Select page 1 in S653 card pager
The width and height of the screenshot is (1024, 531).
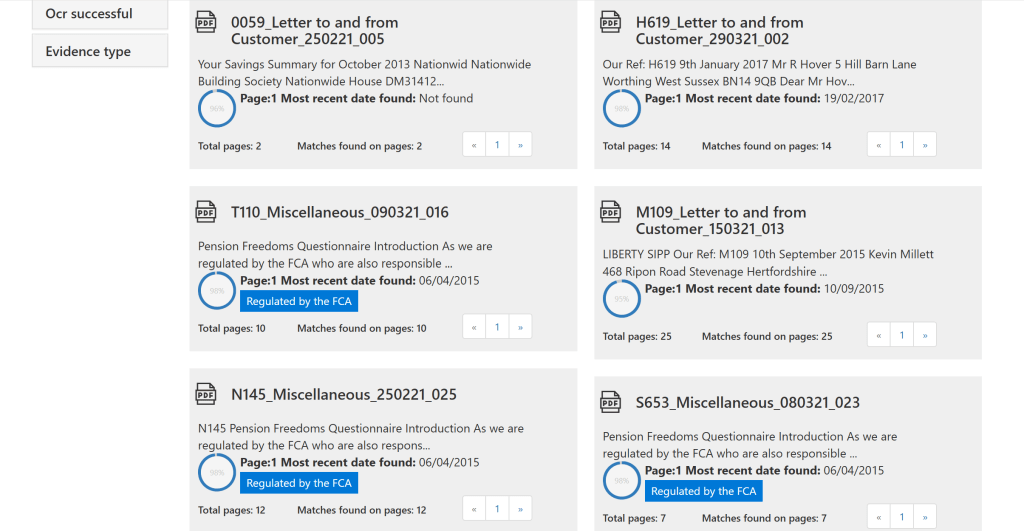(902, 517)
